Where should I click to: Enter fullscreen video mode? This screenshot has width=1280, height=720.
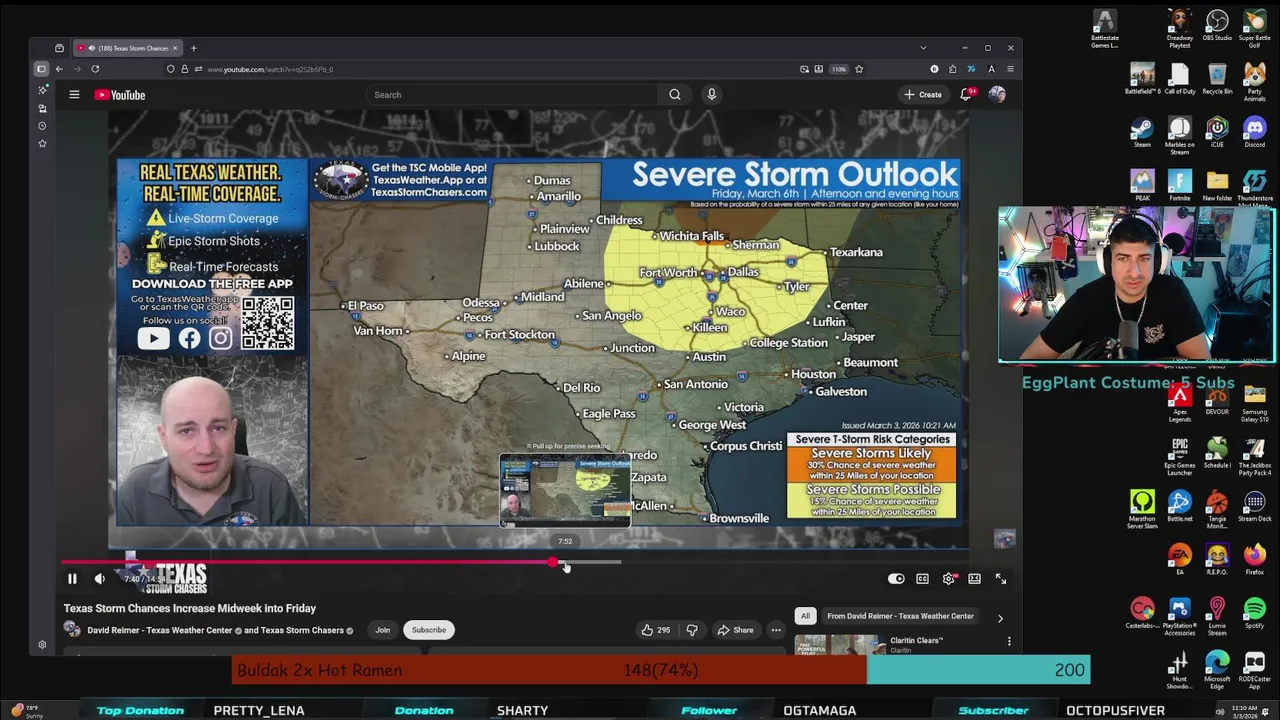1000,579
